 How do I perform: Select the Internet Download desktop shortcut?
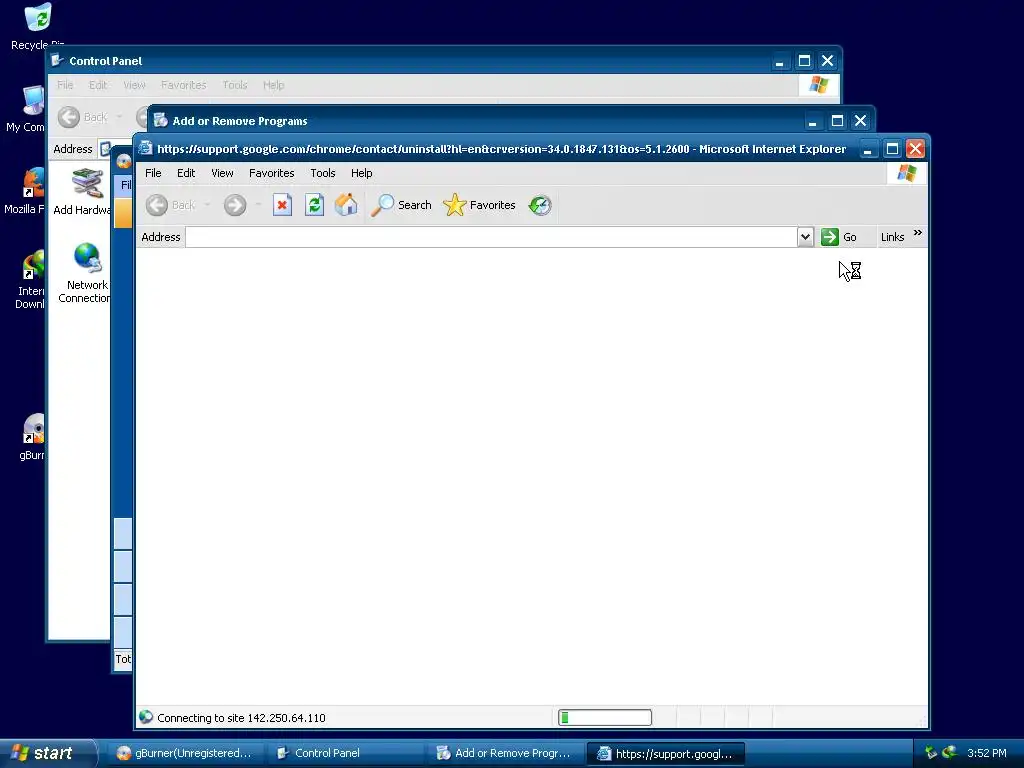click(30, 278)
